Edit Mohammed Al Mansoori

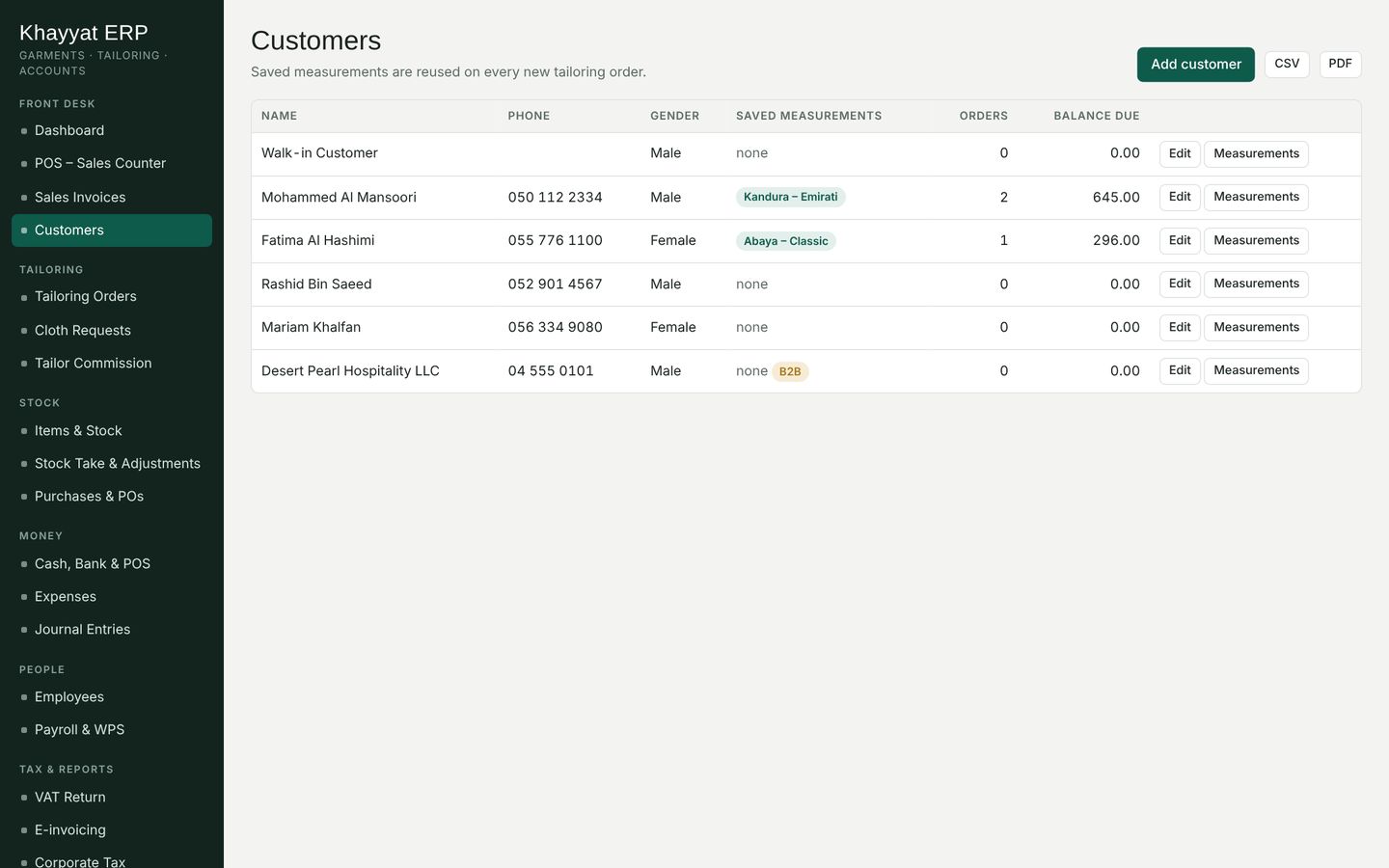coord(1180,197)
